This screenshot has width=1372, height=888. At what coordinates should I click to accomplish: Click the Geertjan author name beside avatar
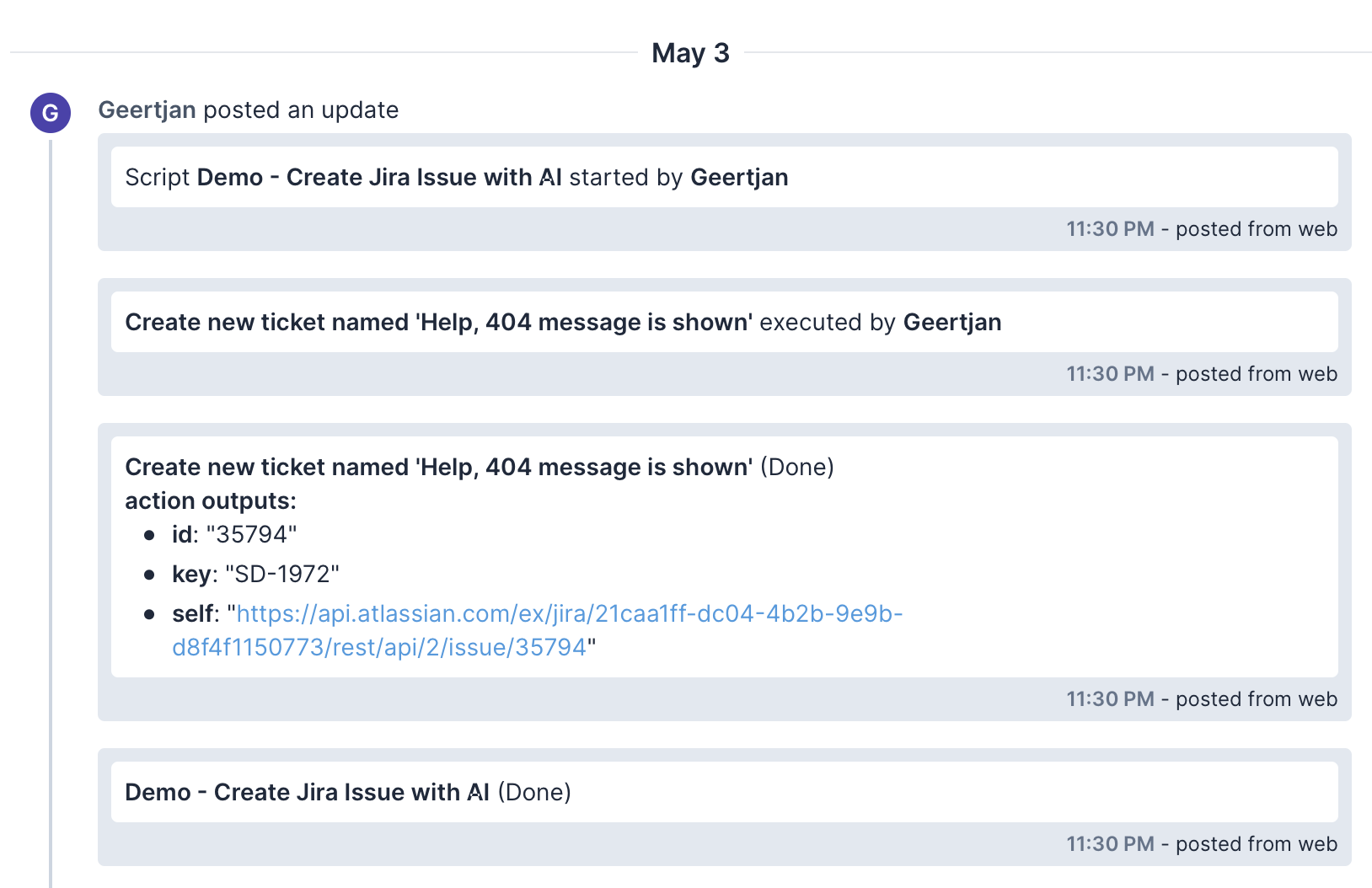point(147,110)
